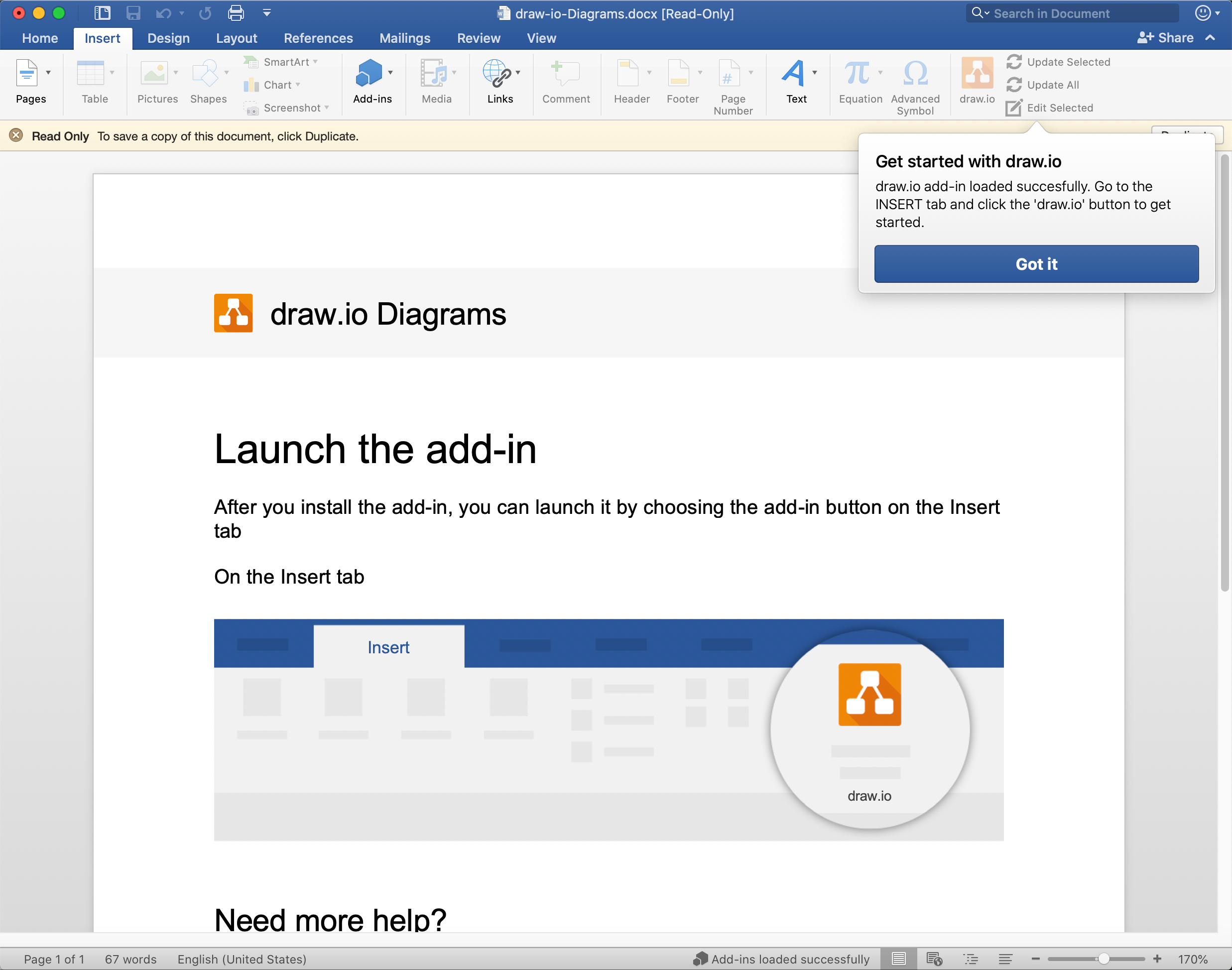Click the page count status indicator
The width and height of the screenshot is (1232, 970).
55,957
